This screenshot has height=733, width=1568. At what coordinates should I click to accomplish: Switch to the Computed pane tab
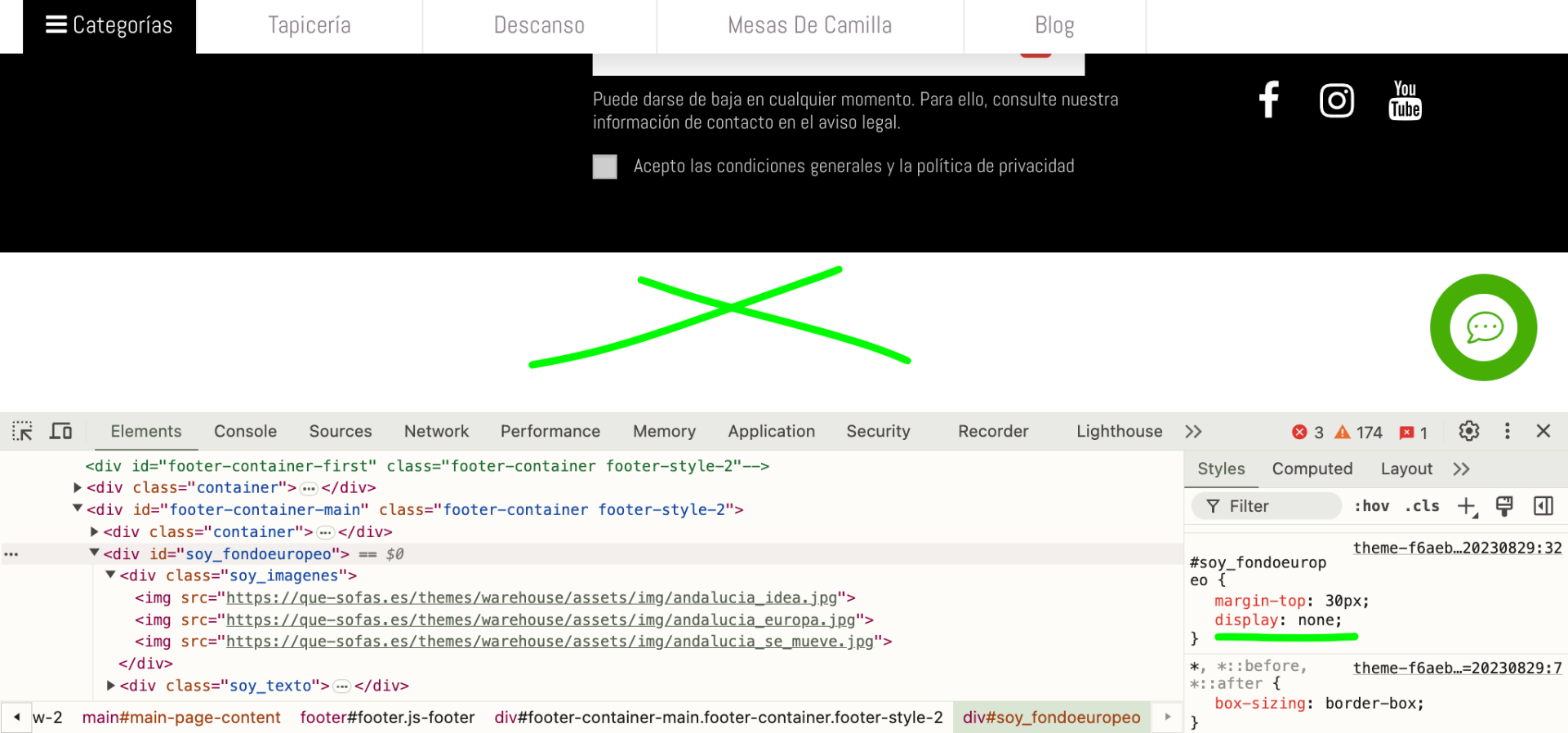tap(1312, 469)
